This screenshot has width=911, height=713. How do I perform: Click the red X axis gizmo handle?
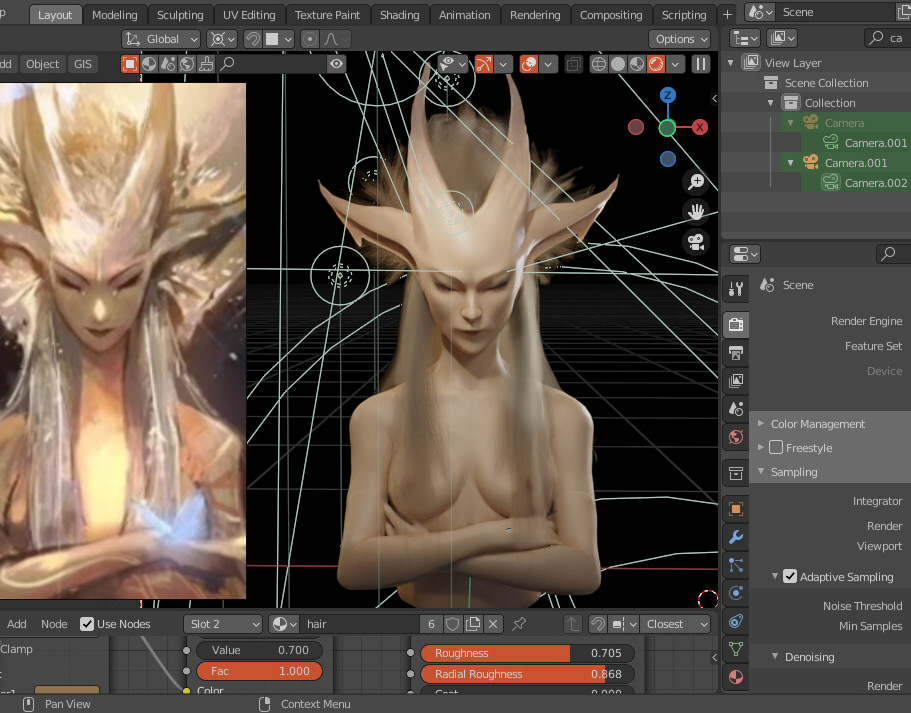(700, 127)
